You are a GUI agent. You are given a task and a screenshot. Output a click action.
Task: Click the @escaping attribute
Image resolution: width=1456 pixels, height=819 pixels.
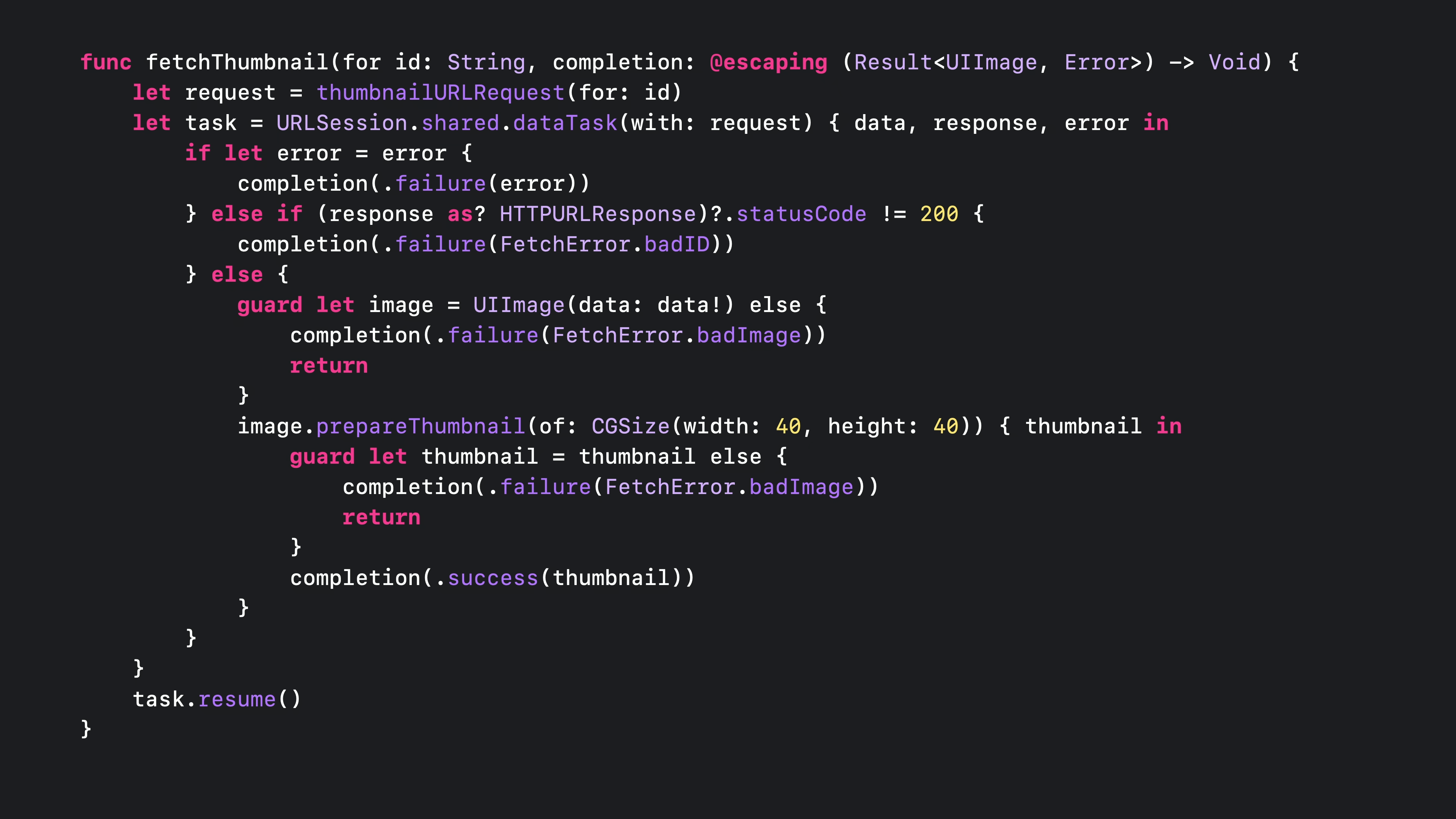click(768, 62)
